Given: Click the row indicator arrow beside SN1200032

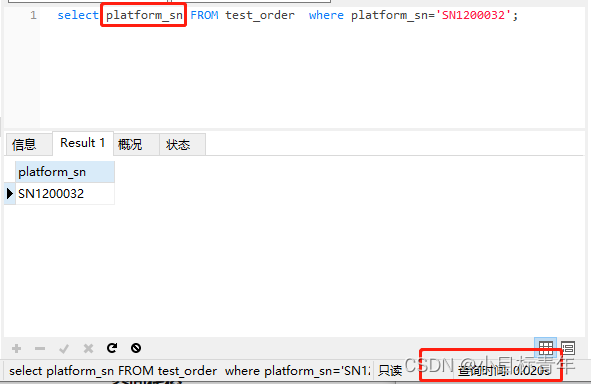Looking at the screenshot, I should (10, 194).
